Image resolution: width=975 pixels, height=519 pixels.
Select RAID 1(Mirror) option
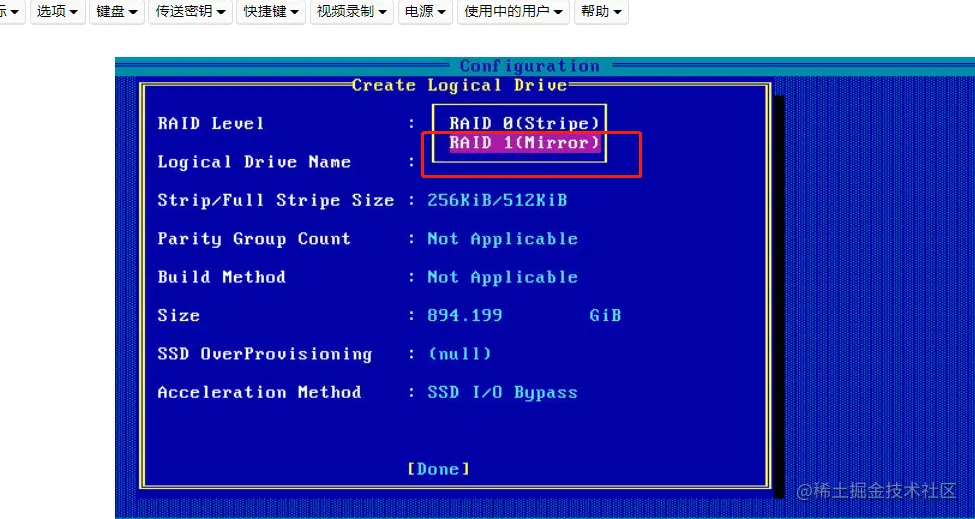coord(524,143)
